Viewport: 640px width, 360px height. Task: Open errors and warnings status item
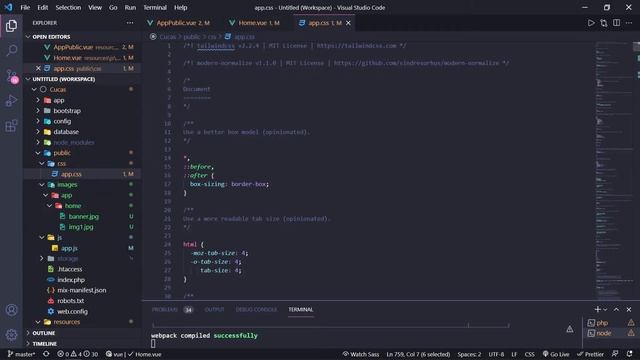click(78, 354)
